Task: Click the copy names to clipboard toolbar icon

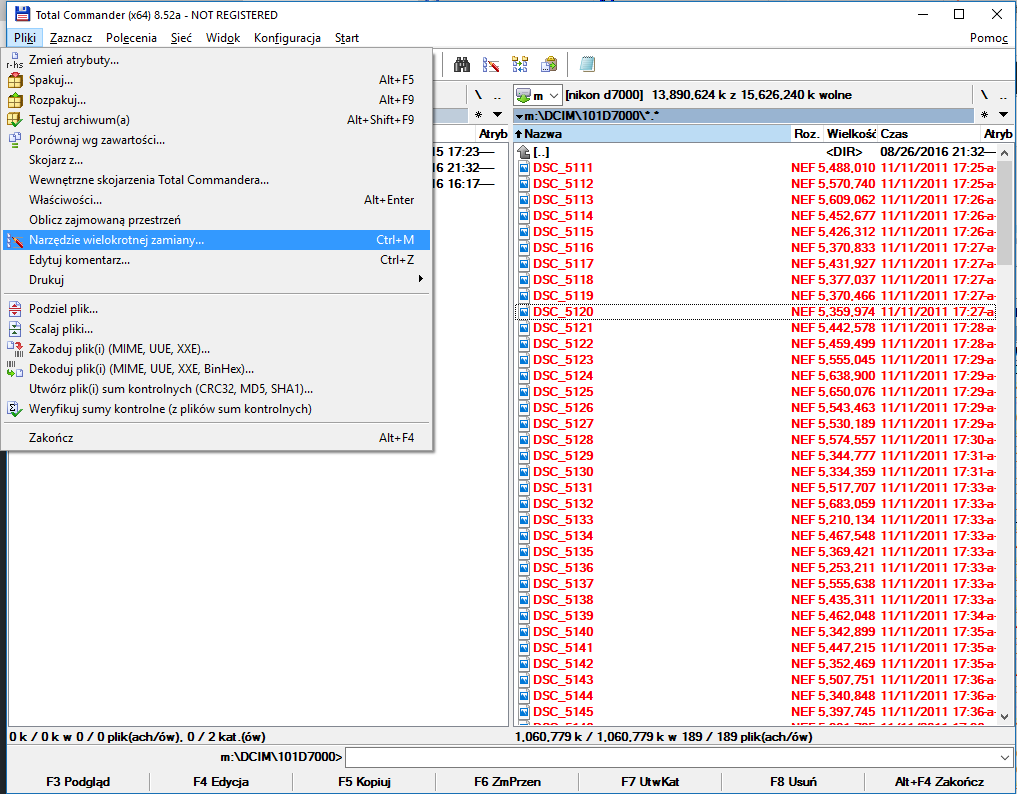Action: [x=549, y=64]
